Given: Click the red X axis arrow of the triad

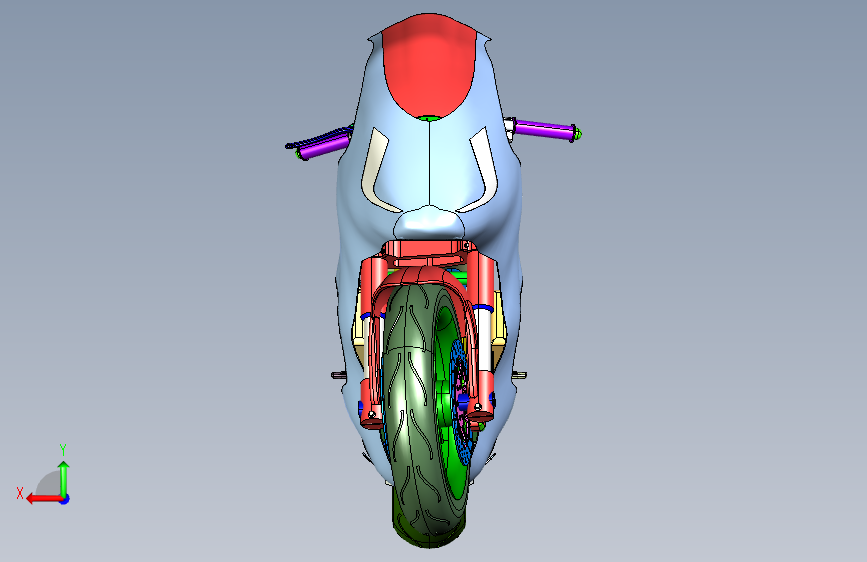Looking at the screenshot, I should tap(43, 499).
